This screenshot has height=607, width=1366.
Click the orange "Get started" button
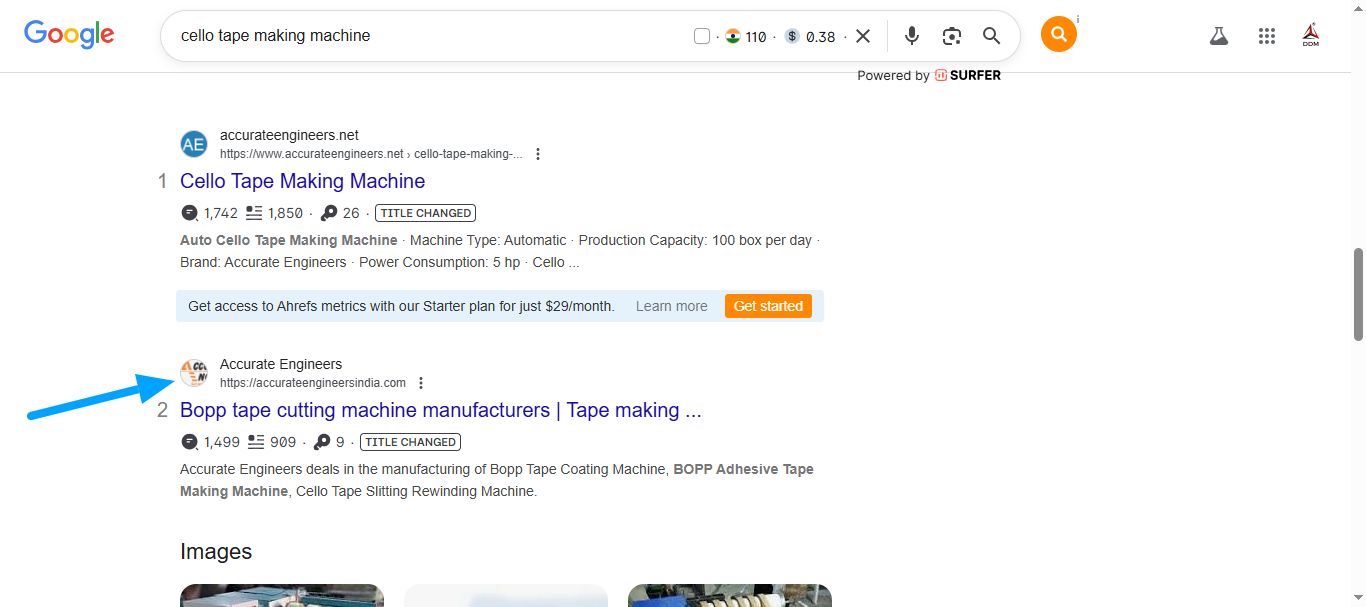pyautogui.click(x=768, y=306)
